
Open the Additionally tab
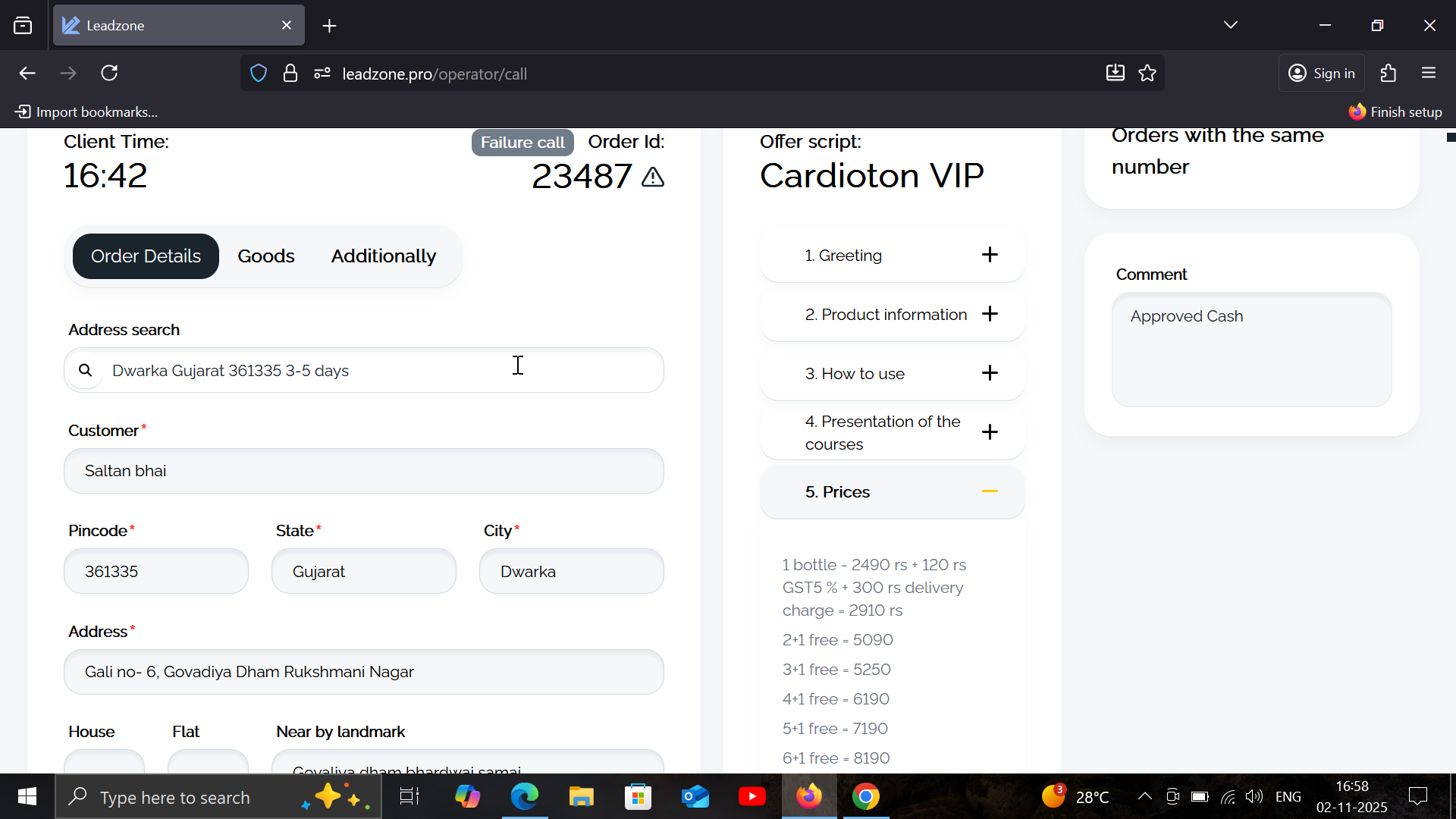tap(383, 256)
